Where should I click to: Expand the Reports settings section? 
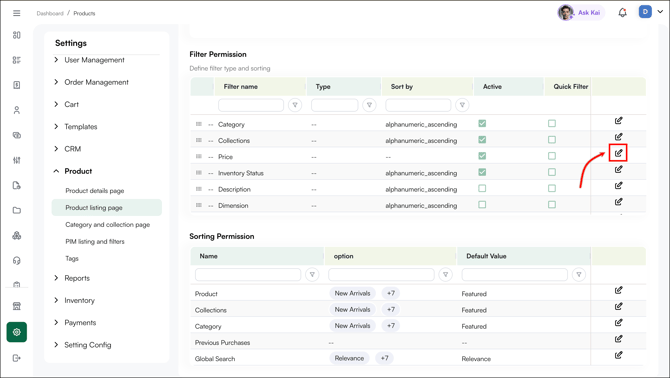point(72,278)
